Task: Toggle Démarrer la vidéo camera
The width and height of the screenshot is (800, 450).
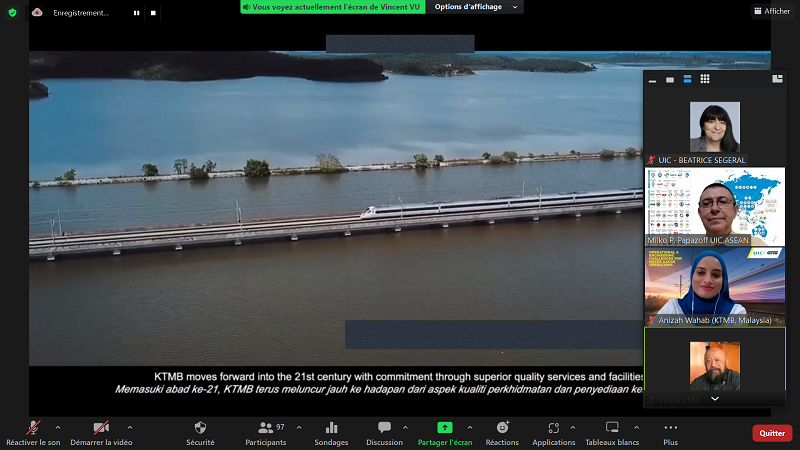Action: pyautogui.click(x=101, y=428)
